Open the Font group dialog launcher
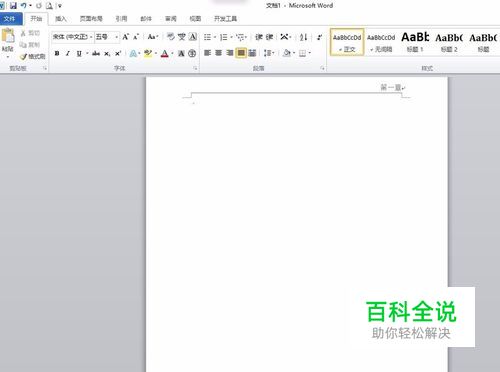This screenshot has height=372, width=500. [x=196, y=68]
